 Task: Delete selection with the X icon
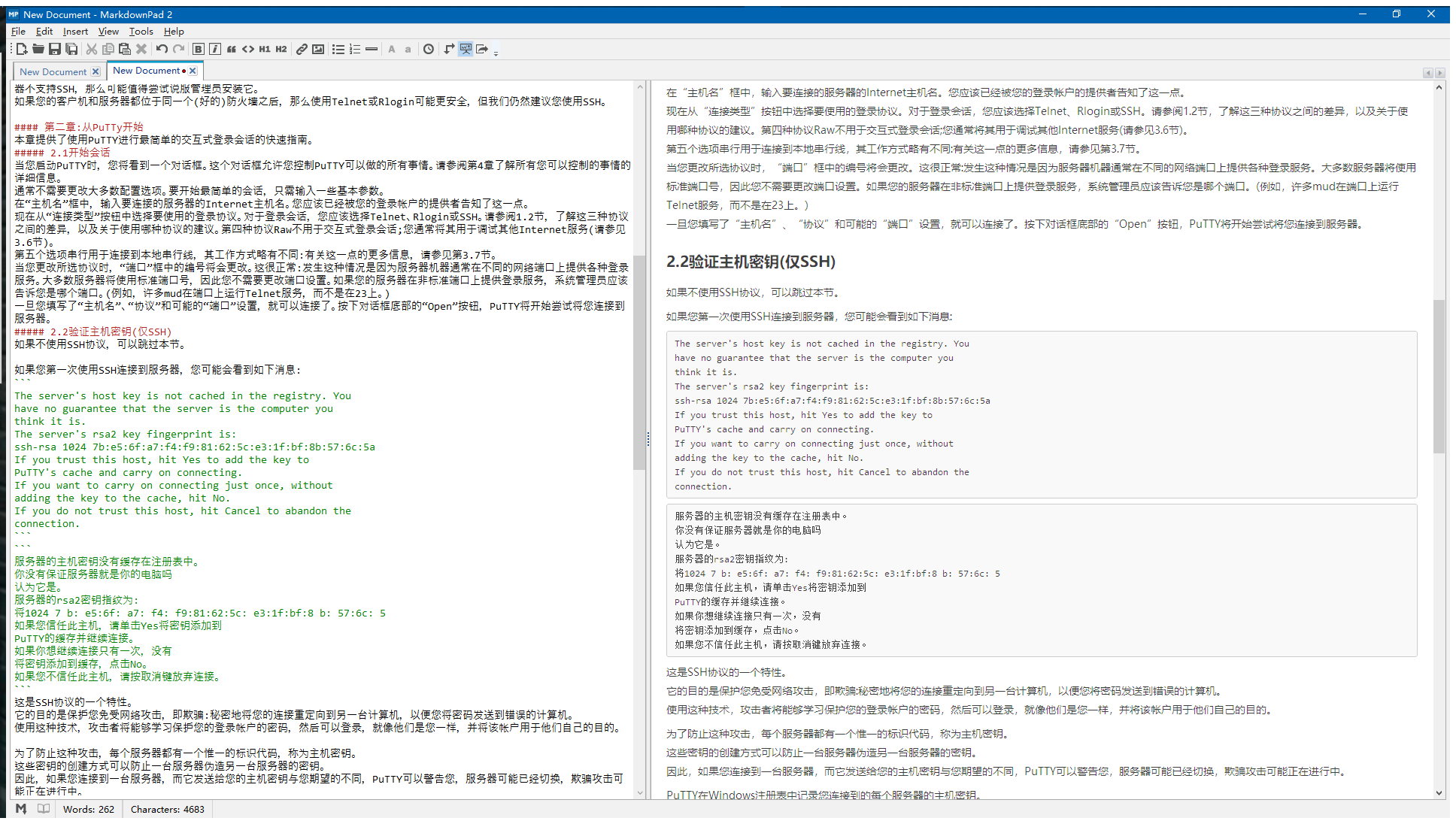(141, 49)
